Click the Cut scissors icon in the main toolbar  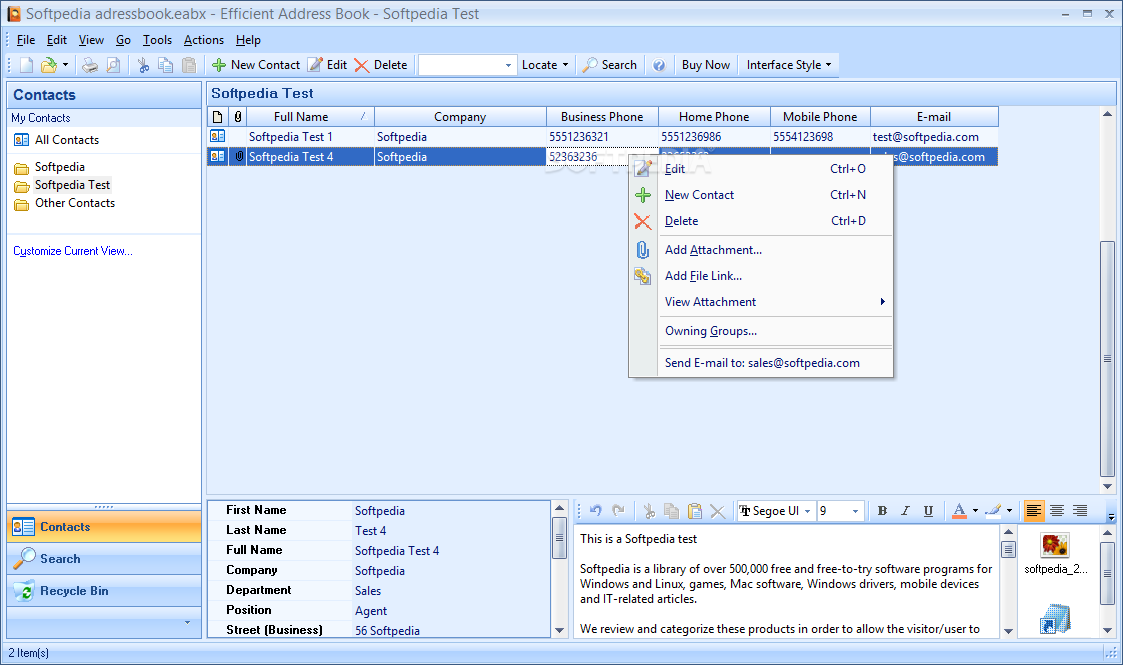(x=143, y=65)
